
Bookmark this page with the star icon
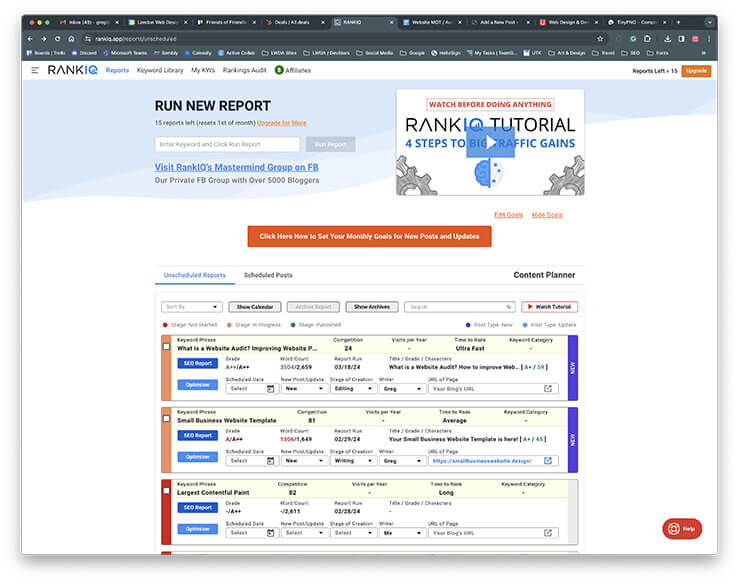click(x=600, y=39)
